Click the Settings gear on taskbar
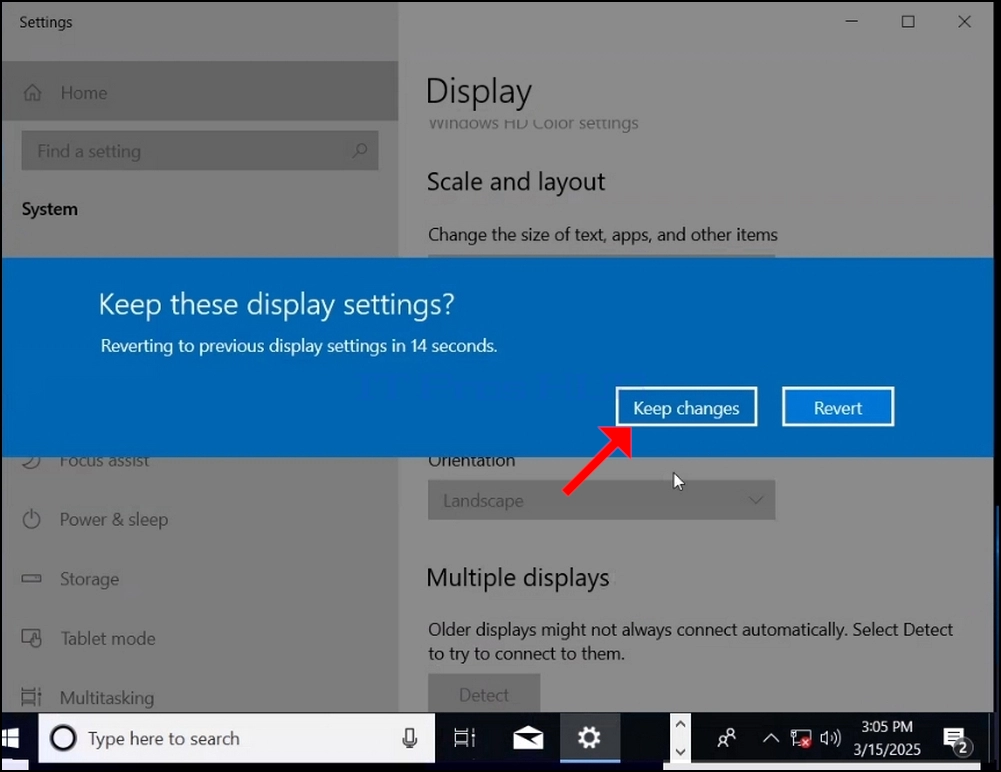1001x772 pixels. 589,738
